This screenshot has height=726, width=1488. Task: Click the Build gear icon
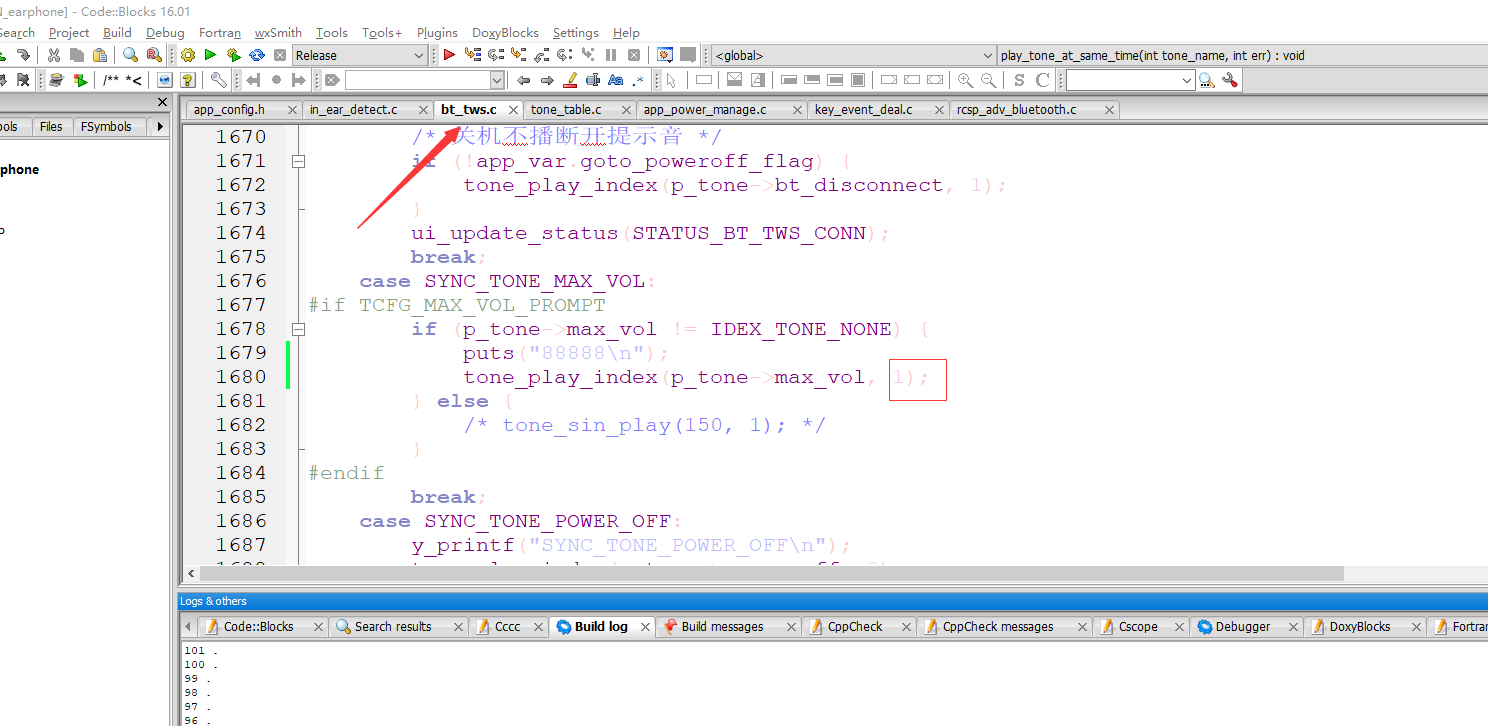click(x=187, y=55)
